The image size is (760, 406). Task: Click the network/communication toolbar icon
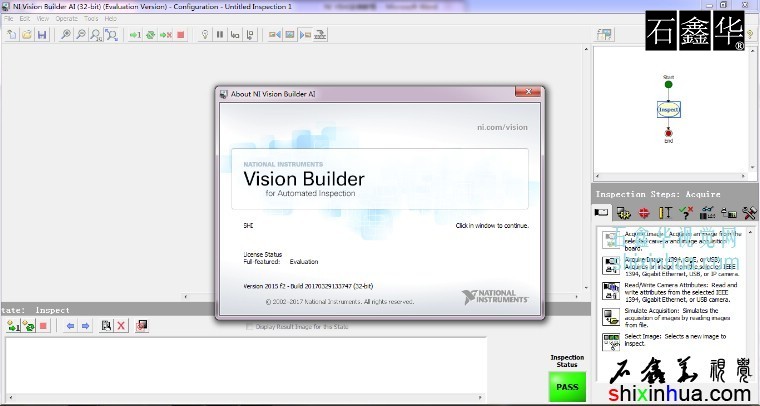(x=320, y=35)
